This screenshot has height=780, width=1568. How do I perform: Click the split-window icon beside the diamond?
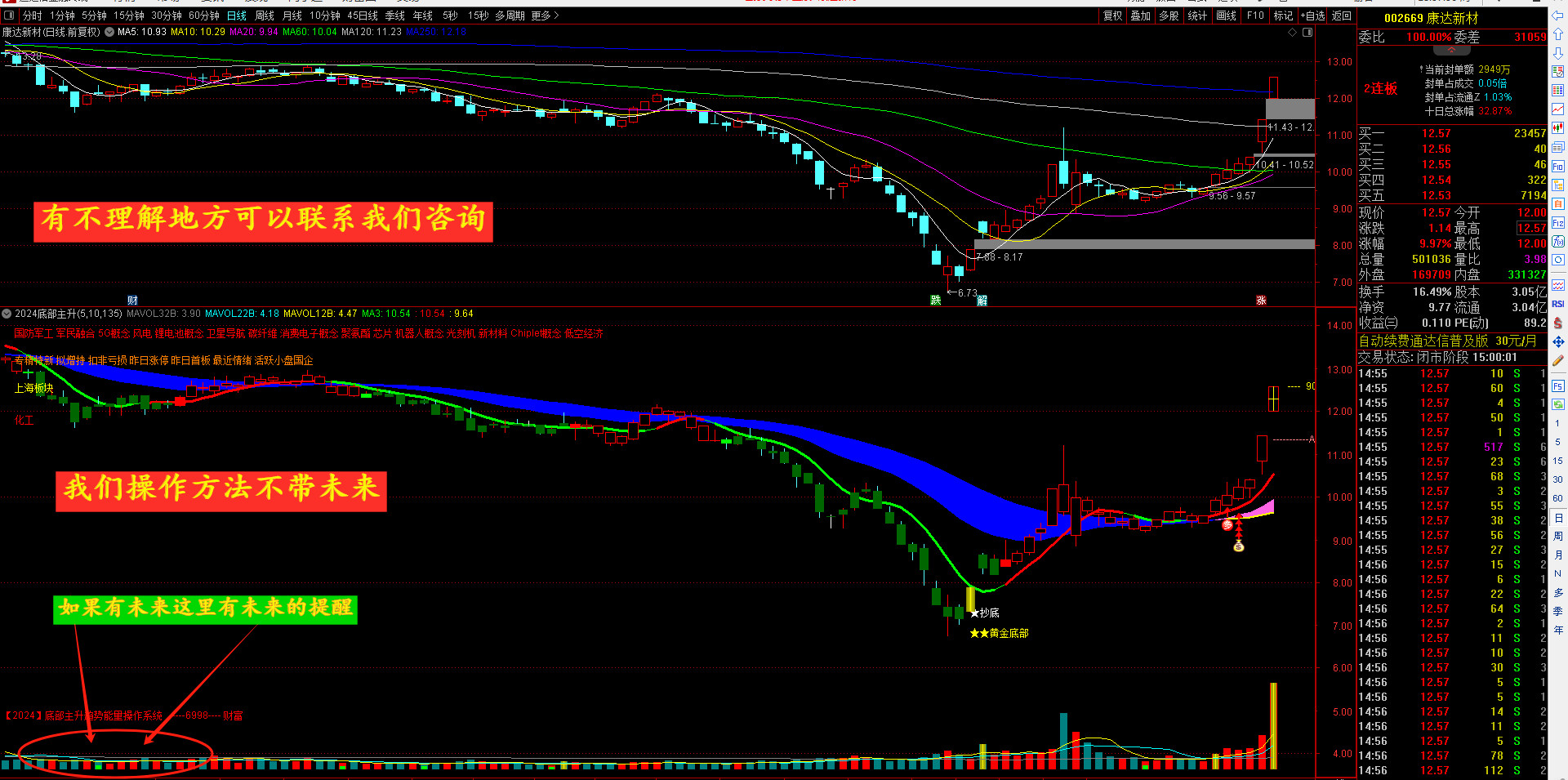[x=1307, y=33]
